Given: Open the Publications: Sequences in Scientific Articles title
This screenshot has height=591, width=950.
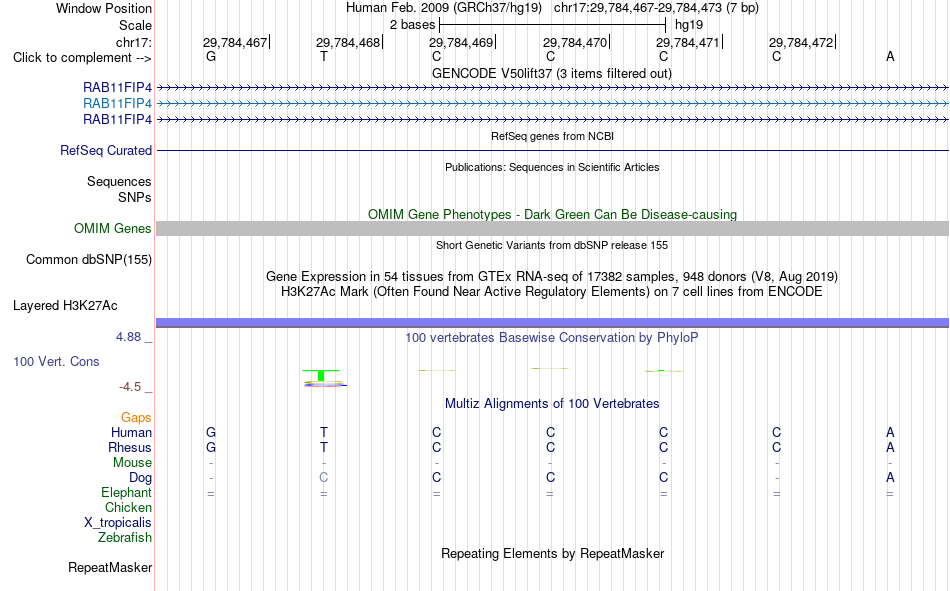Looking at the screenshot, I should coord(552,167).
